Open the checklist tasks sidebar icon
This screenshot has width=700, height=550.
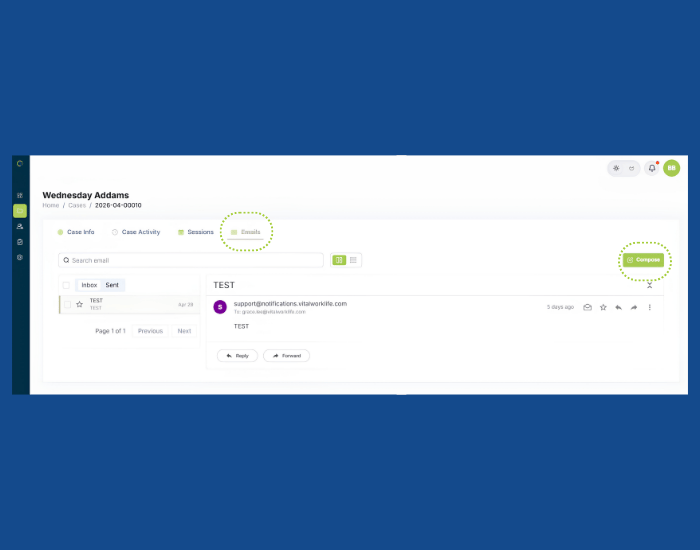[20, 242]
